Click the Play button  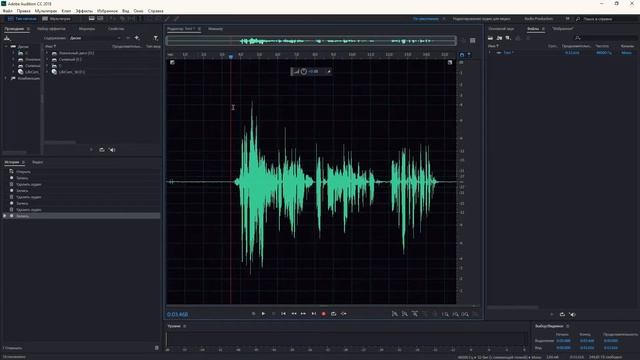tap(263, 314)
